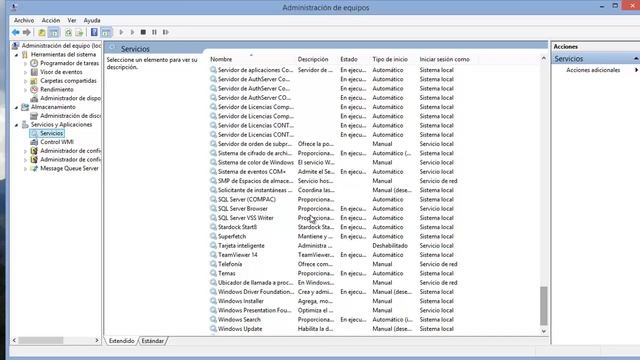This screenshot has width=640, height=360.
Task: Expand the Rendimiento node arrow
Action: 25,90
